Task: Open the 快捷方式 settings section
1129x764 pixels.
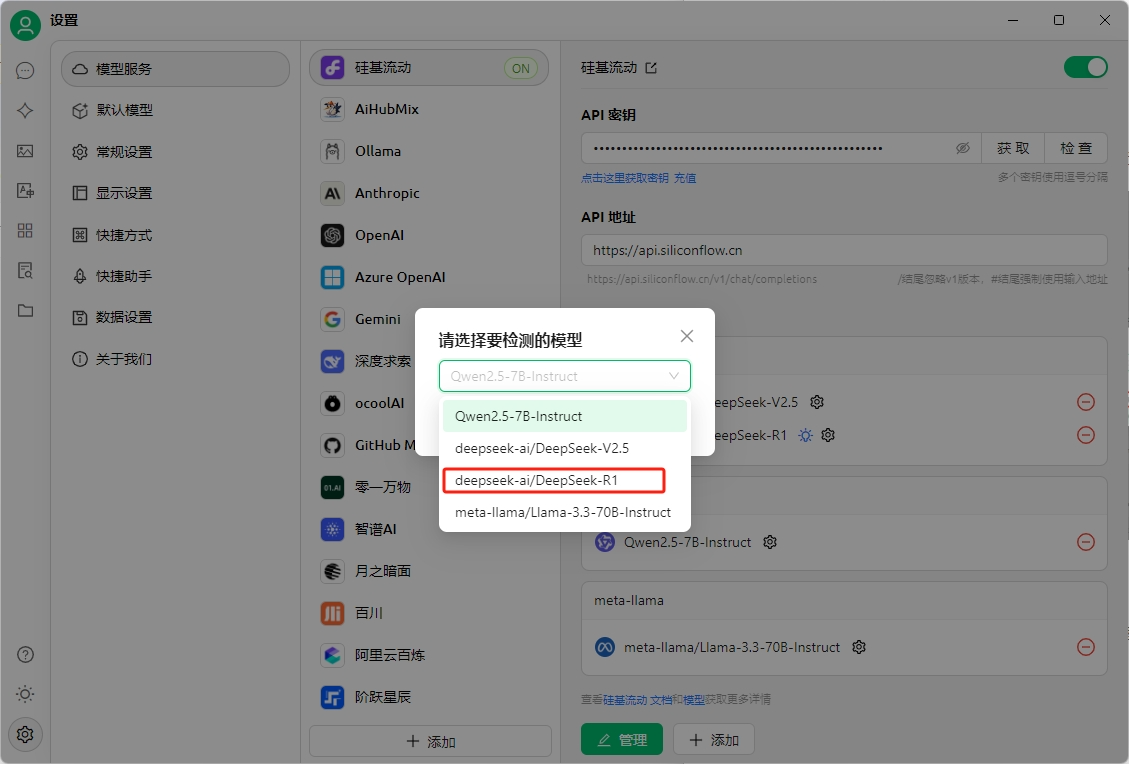Action: [175, 235]
